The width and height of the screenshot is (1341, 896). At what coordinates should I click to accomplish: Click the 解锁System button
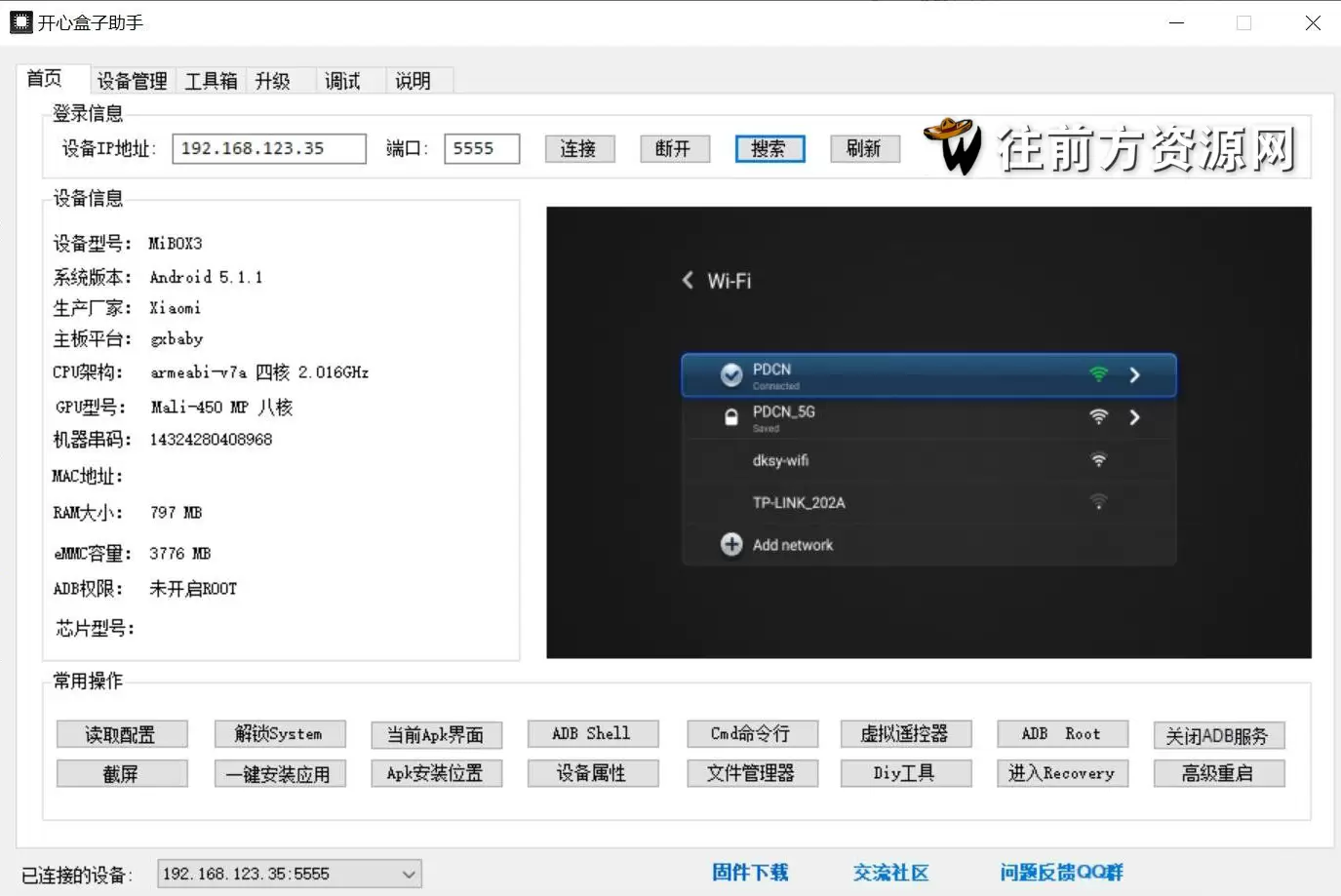pyautogui.click(x=280, y=733)
